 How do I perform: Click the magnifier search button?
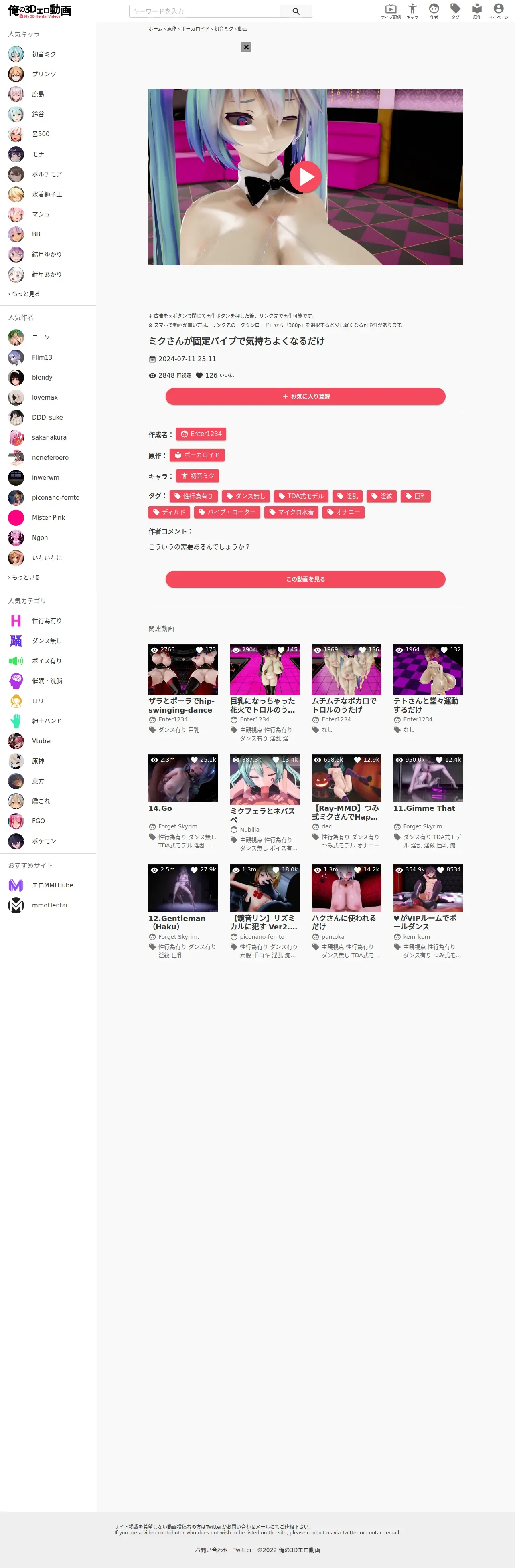pyautogui.click(x=296, y=12)
